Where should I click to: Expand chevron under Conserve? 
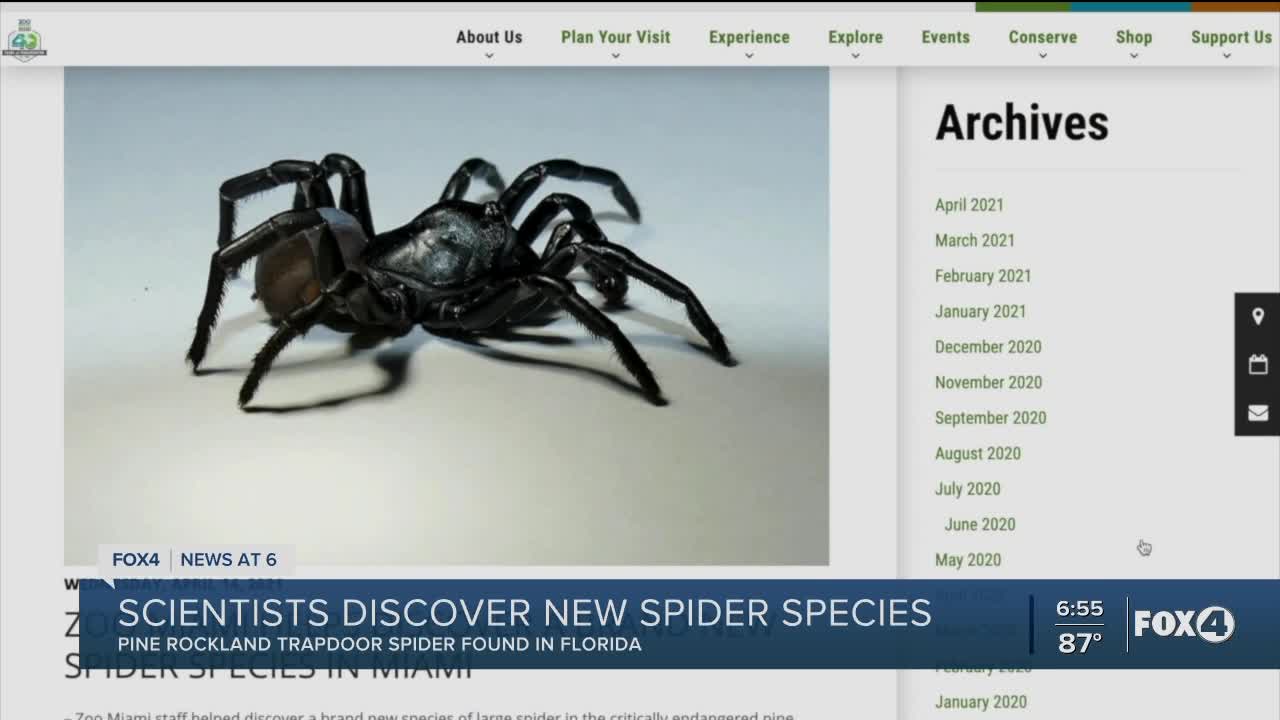point(1042,56)
